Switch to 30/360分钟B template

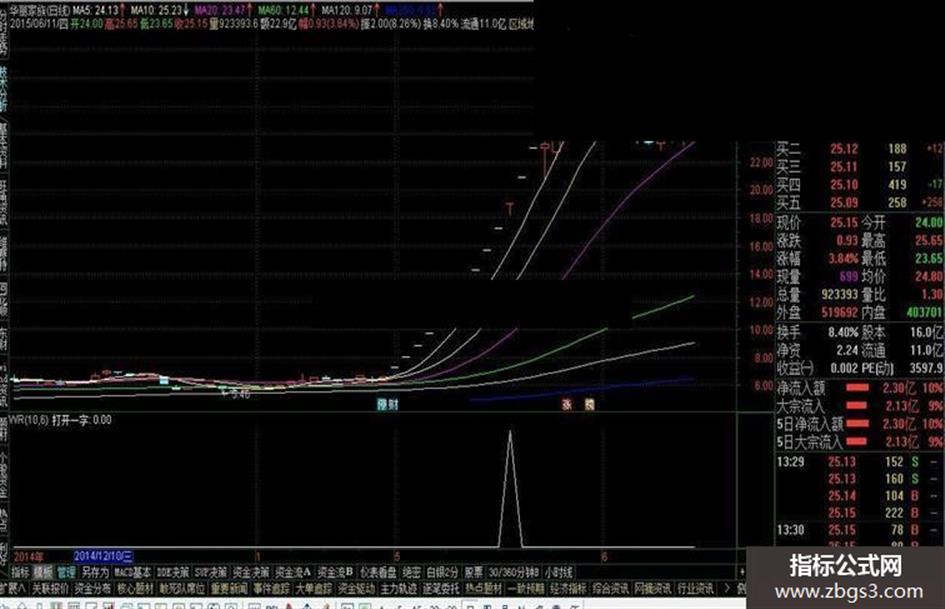(x=513, y=572)
